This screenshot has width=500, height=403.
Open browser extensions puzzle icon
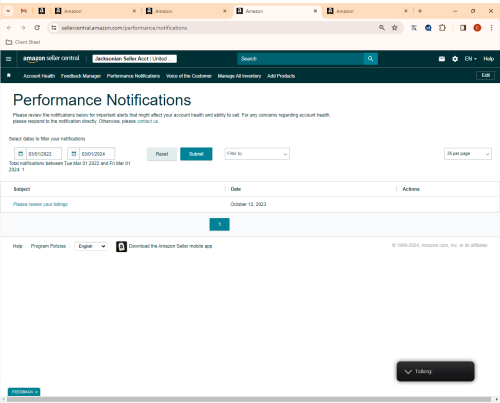click(x=442, y=28)
